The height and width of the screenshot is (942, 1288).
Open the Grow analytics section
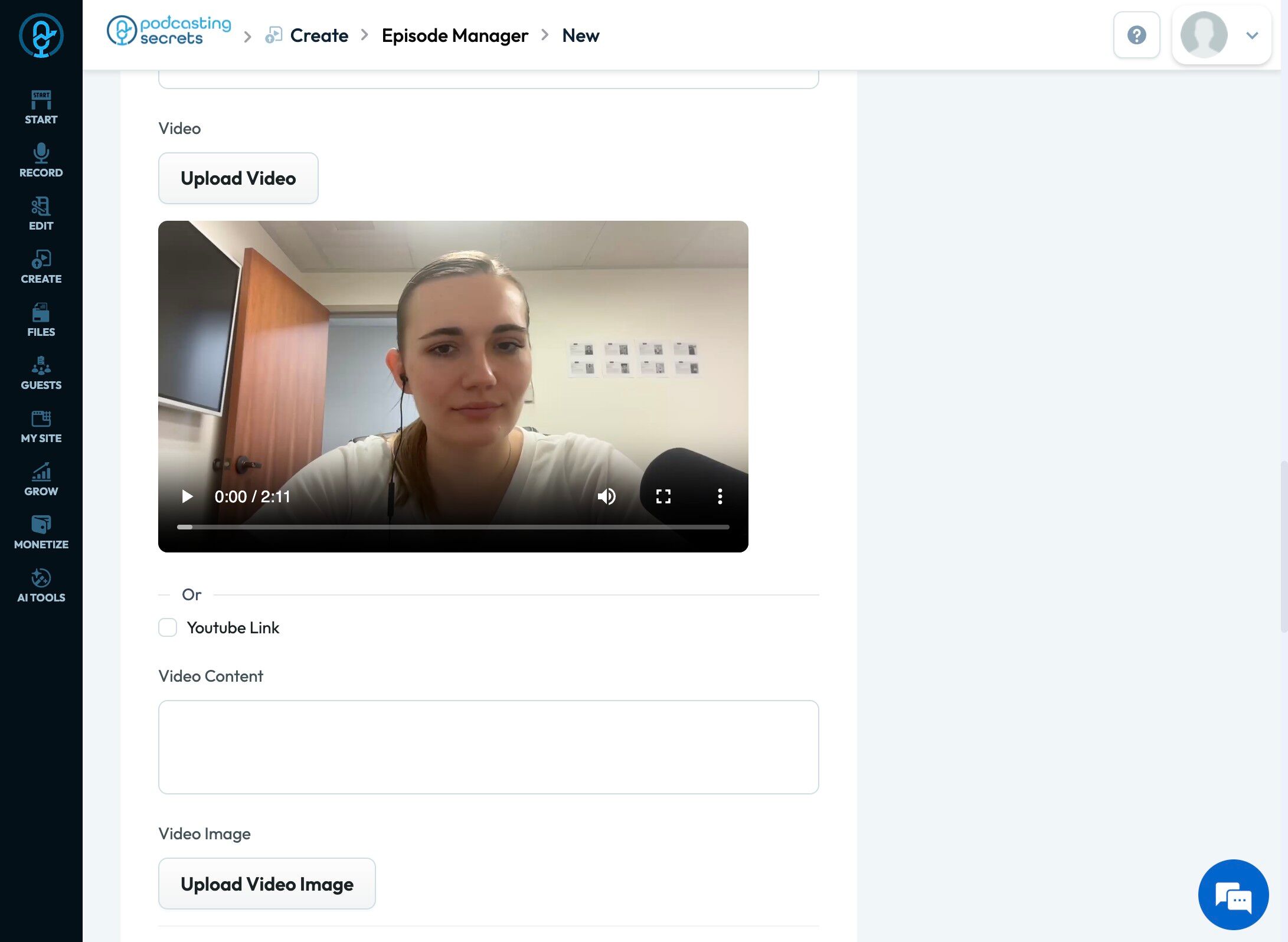[41, 479]
